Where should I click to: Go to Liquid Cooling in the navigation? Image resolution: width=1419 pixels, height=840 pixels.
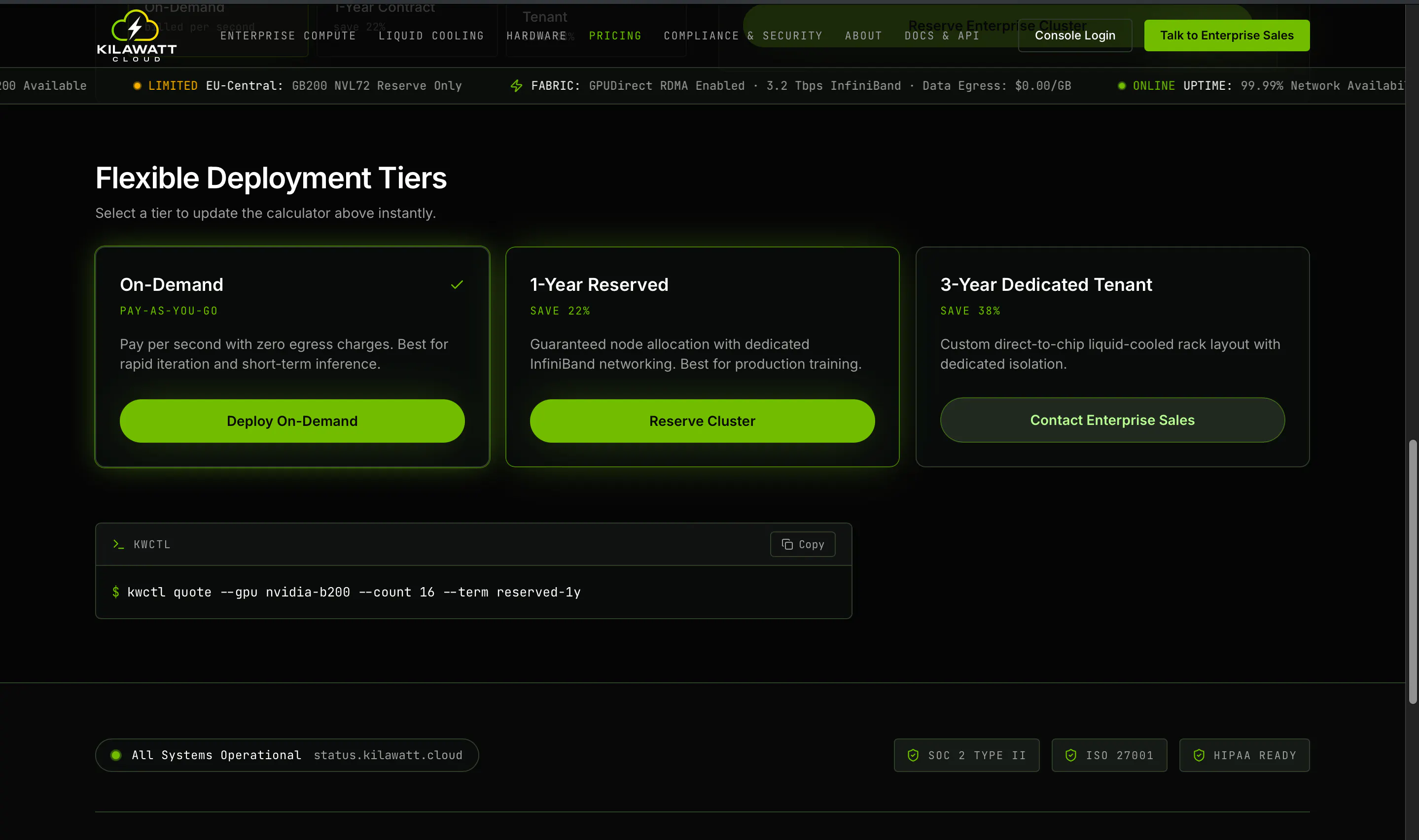(431, 35)
